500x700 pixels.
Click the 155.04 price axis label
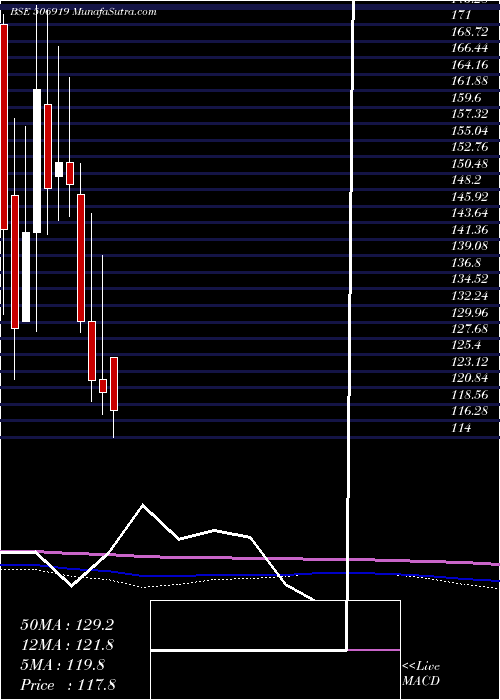pos(470,131)
